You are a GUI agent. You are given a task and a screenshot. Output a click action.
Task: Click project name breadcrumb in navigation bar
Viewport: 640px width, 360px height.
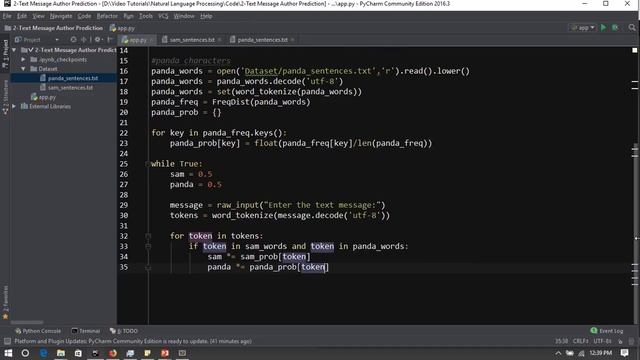(x=53, y=28)
